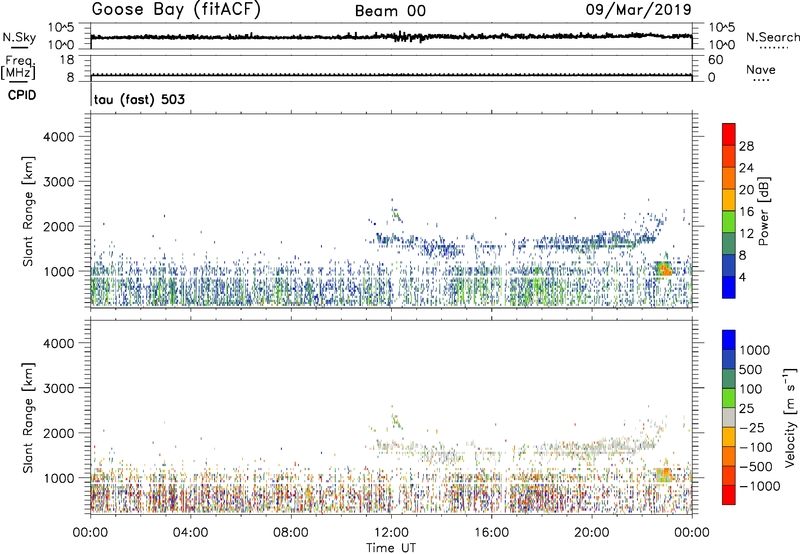800x554 pixels.
Task: Click the 16–20 dB yellow power segment
Action: [x=729, y=200]
